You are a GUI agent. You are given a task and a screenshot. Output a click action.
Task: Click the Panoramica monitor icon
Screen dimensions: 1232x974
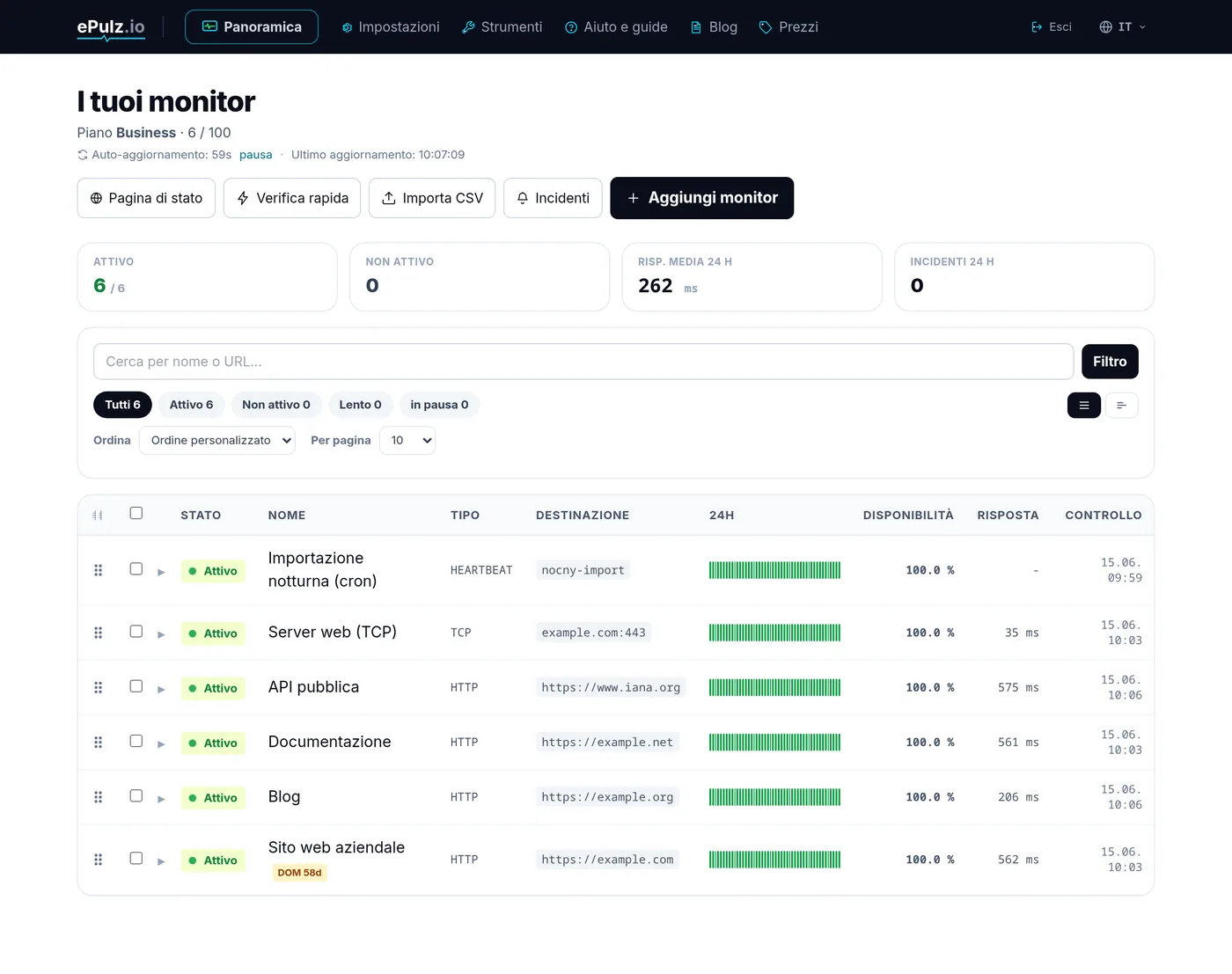click(209, 26)
